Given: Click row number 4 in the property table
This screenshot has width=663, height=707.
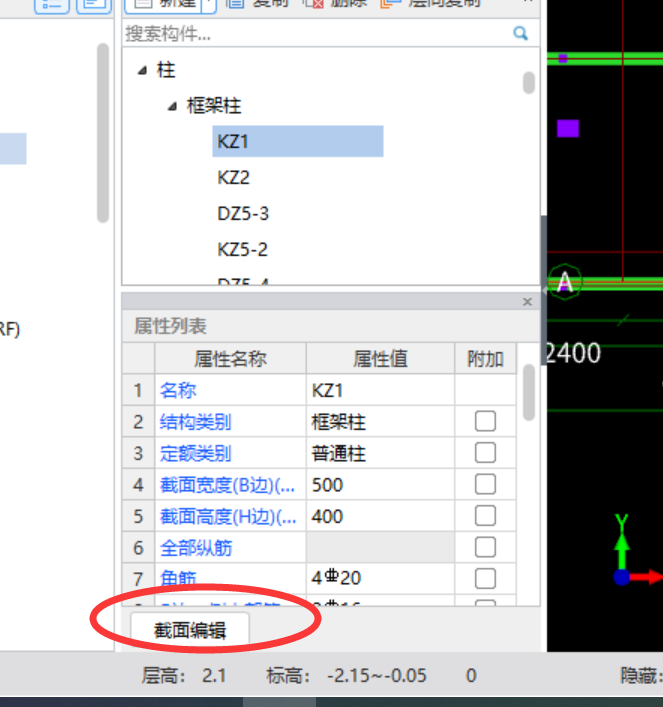Looking at the screenshot, I should tap(138, 485).
